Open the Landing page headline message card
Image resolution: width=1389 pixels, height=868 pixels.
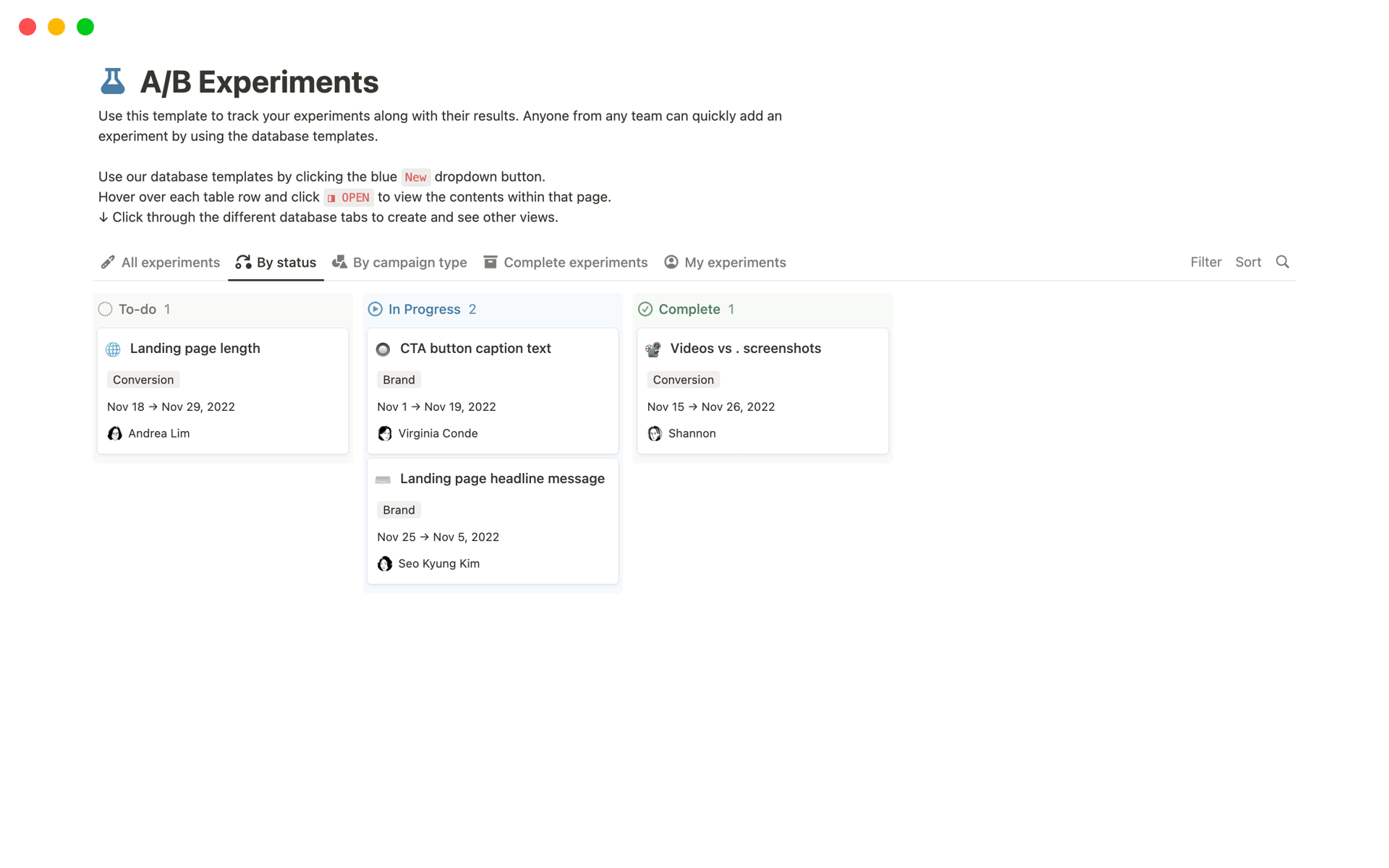point(502,479)
